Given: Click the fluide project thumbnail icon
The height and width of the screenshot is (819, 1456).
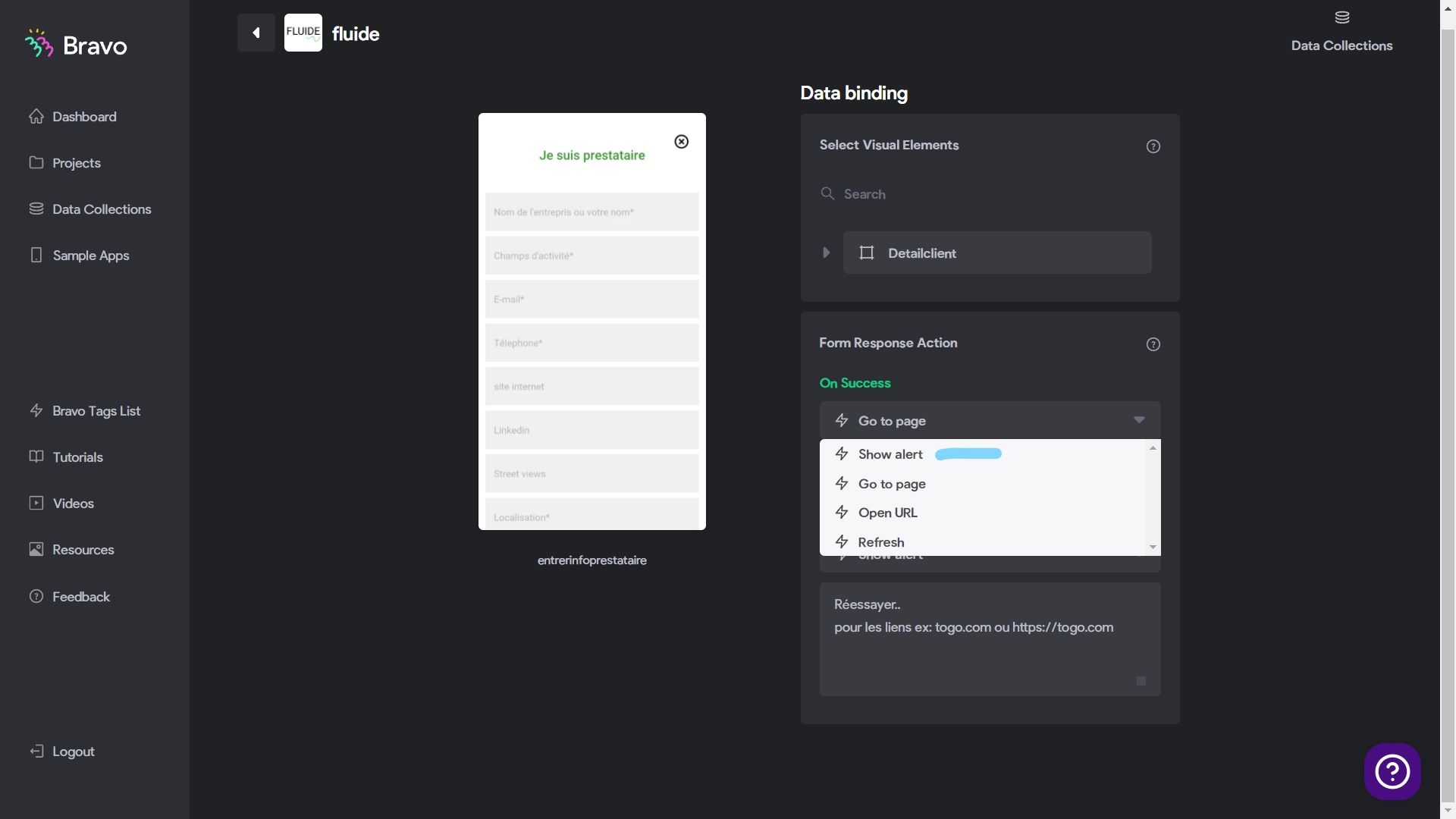Looking at the screenshot, I should 303,33.
